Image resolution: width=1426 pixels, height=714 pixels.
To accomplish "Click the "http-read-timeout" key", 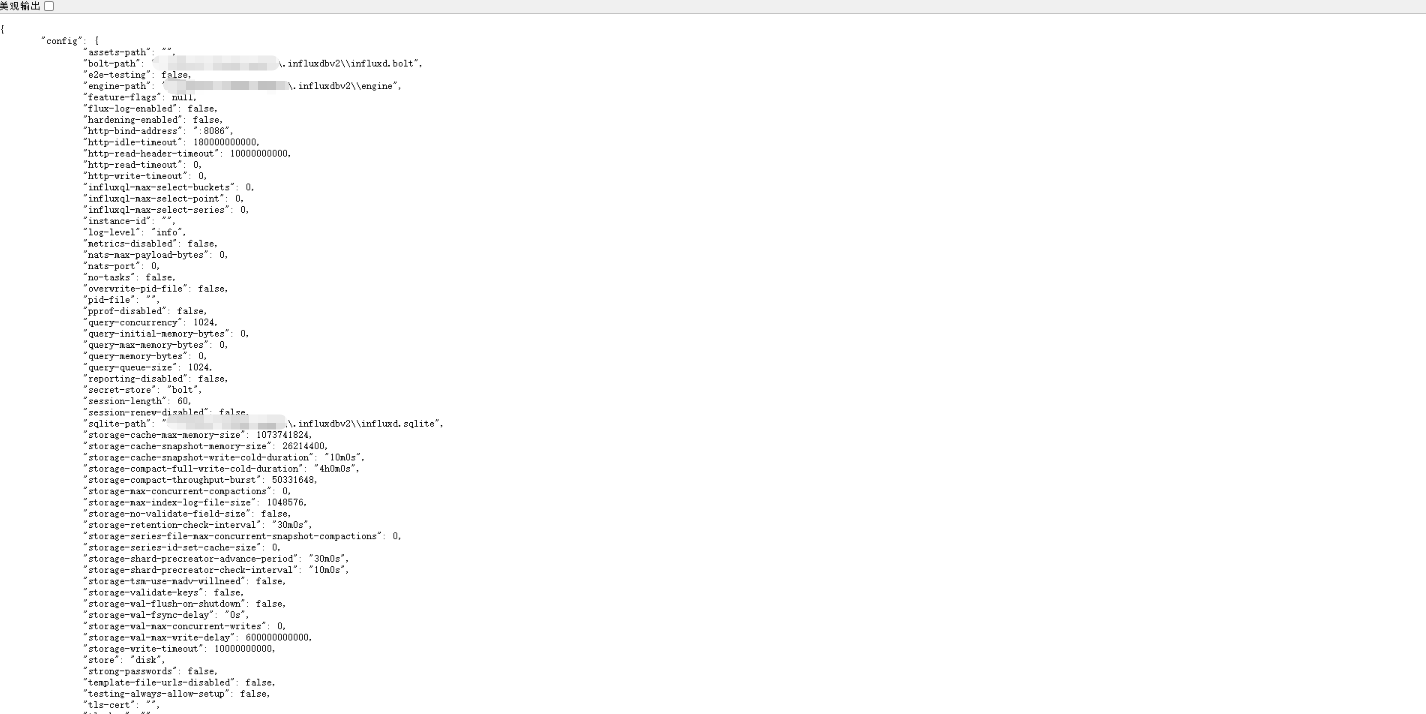I will pyautogui.click(x=134, y=164).
